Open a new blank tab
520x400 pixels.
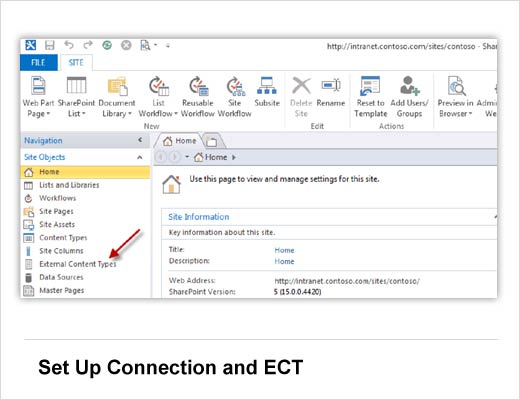click(x=212, y=142)
